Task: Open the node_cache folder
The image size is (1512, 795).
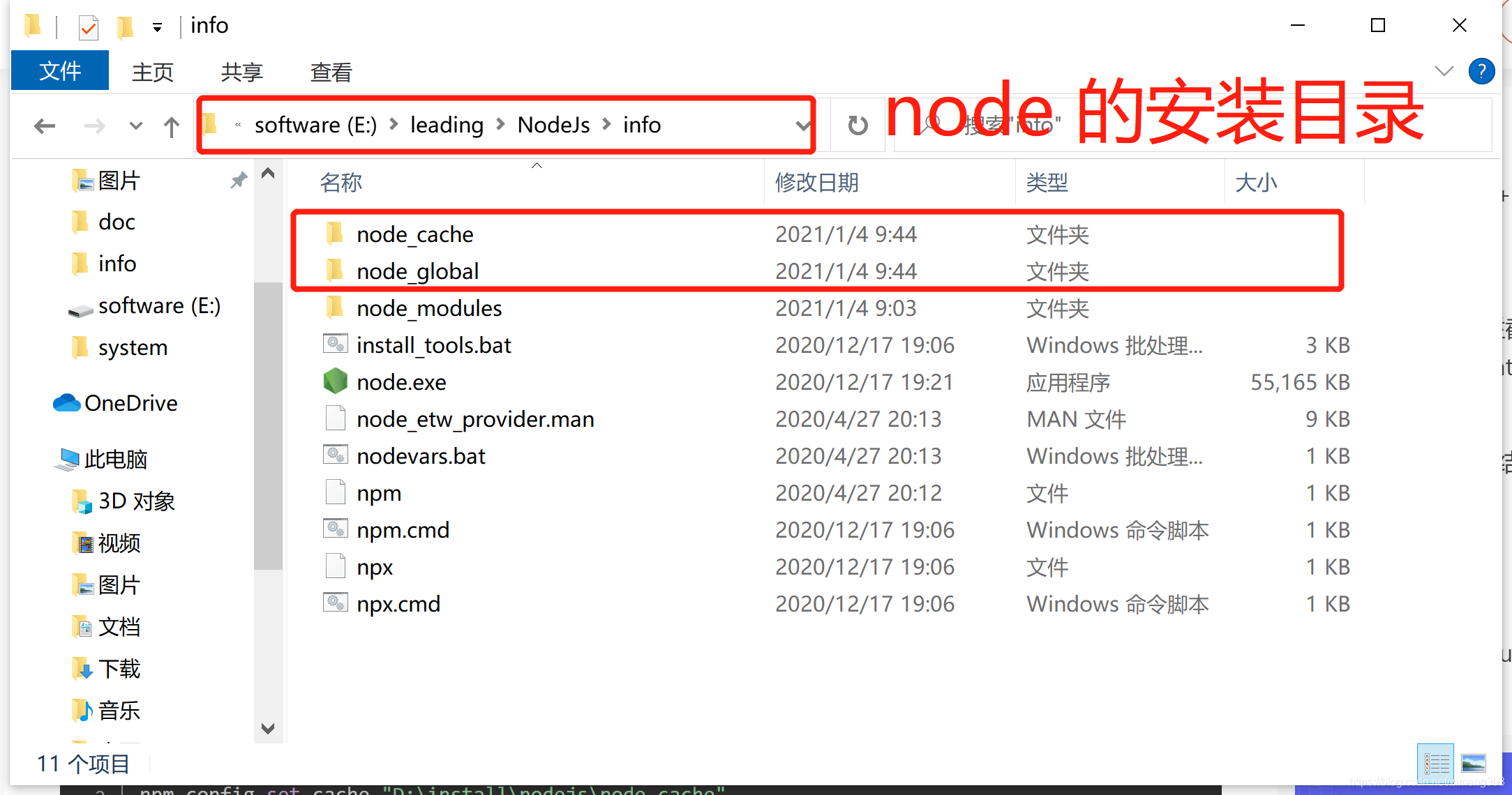Action: 415,235
